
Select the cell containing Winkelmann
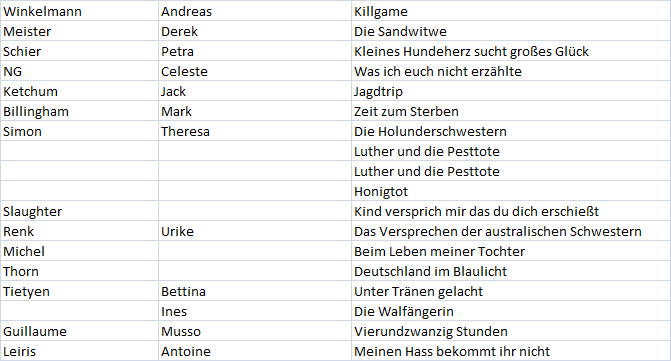(80, 11)
